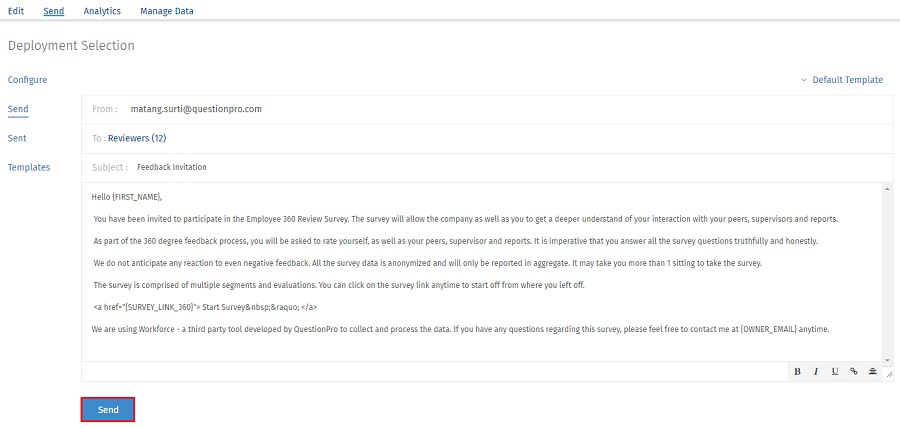Expand the Default Template dropdown
The width and height of the screenshot is (900, 428).
841,80
